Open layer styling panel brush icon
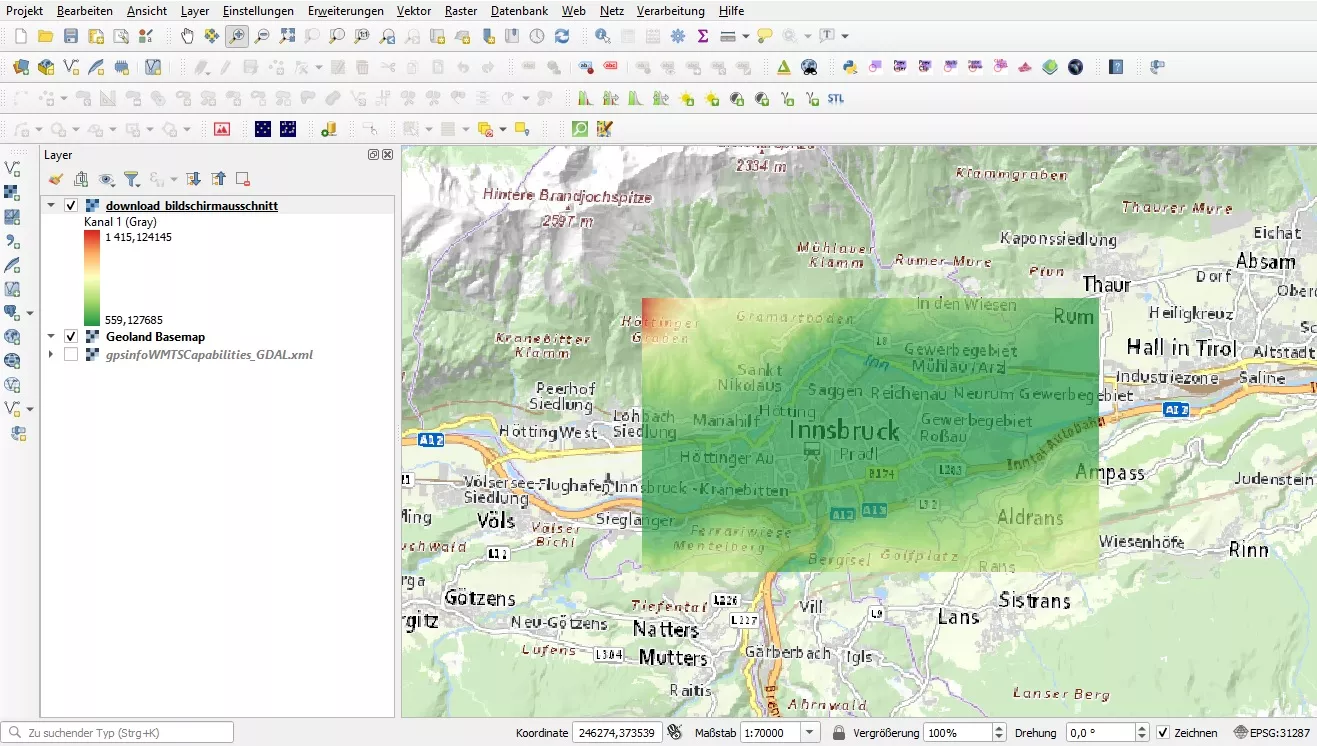The image size is (1317, 746). coord(56,179)
